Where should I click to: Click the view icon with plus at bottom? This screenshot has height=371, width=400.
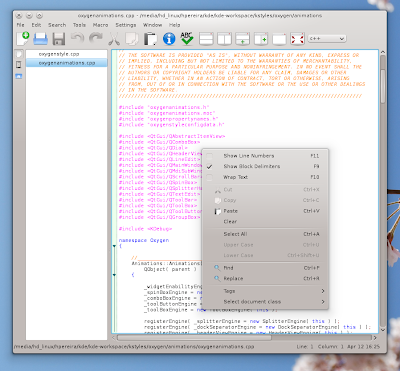(x=243, y=39)
